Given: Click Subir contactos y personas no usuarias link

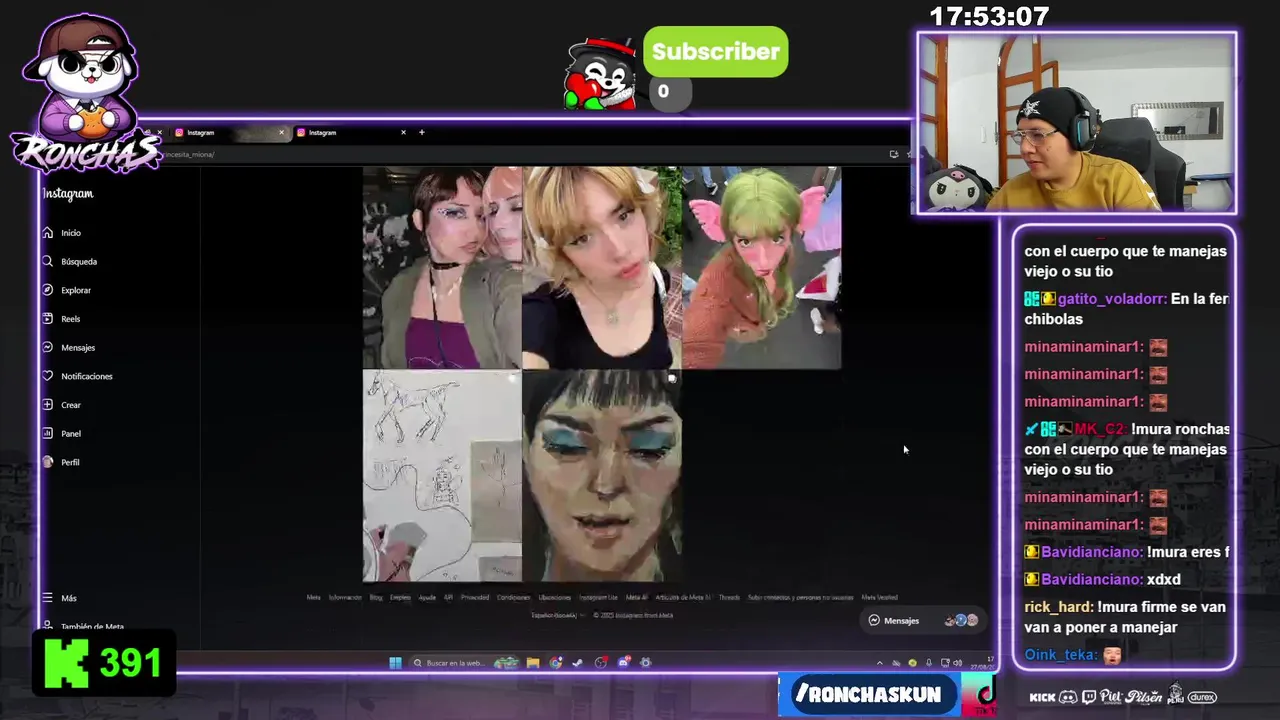Looking at the screenshot, I should (x=800, y=598).
